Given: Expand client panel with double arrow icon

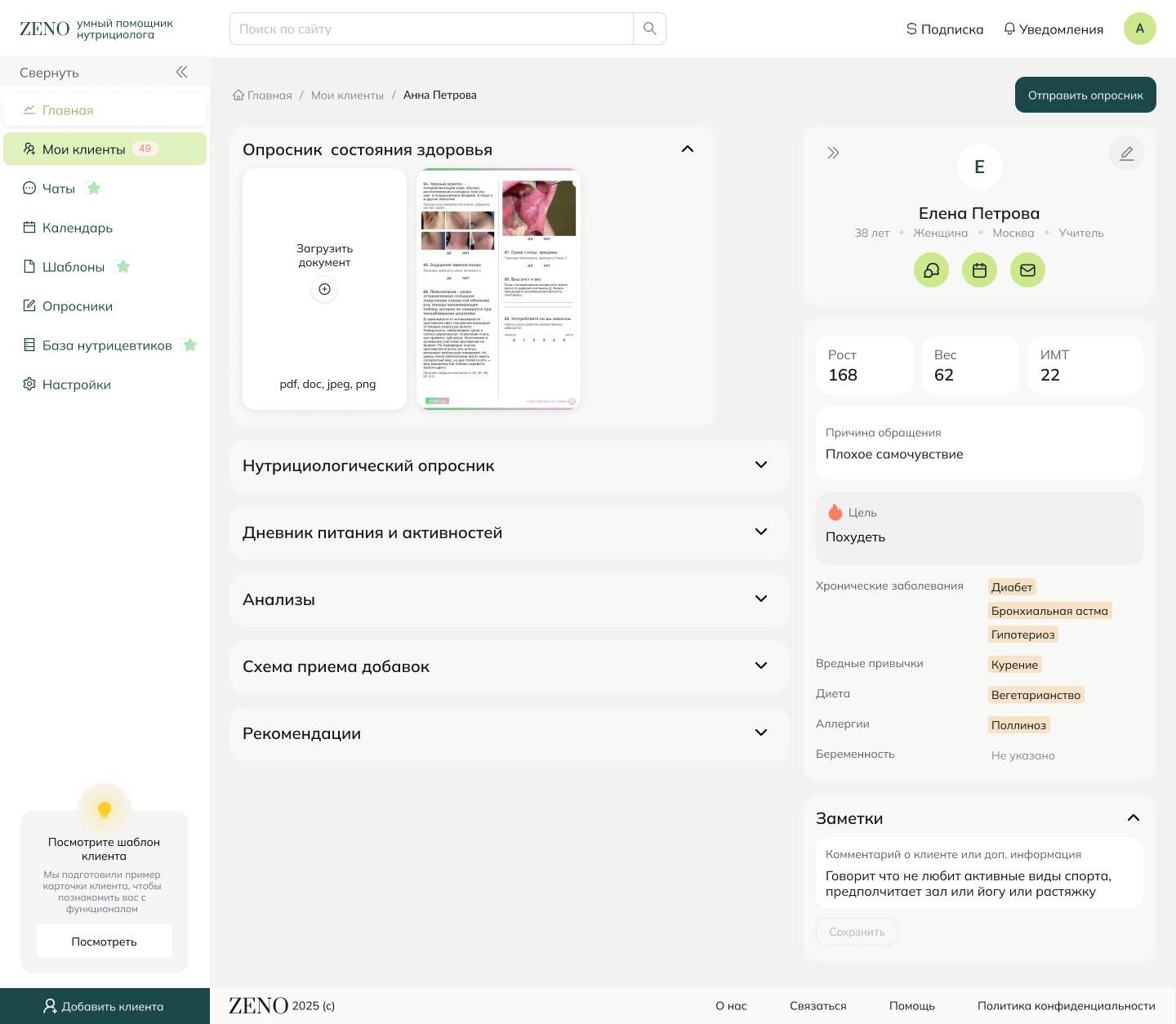Looking at the screenshot, I should pos(833,153).
